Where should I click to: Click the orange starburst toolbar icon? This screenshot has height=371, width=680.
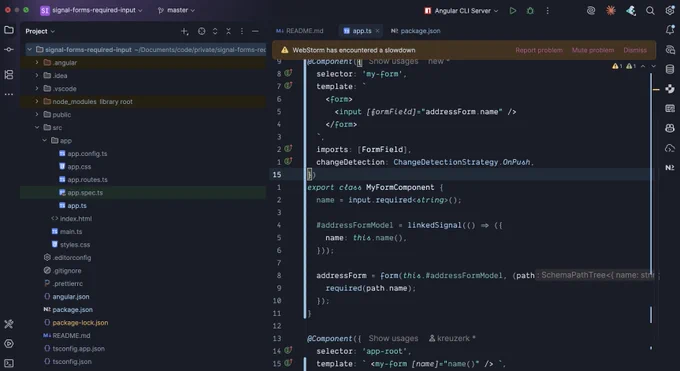pyautogui.click(x=611, y=10)
